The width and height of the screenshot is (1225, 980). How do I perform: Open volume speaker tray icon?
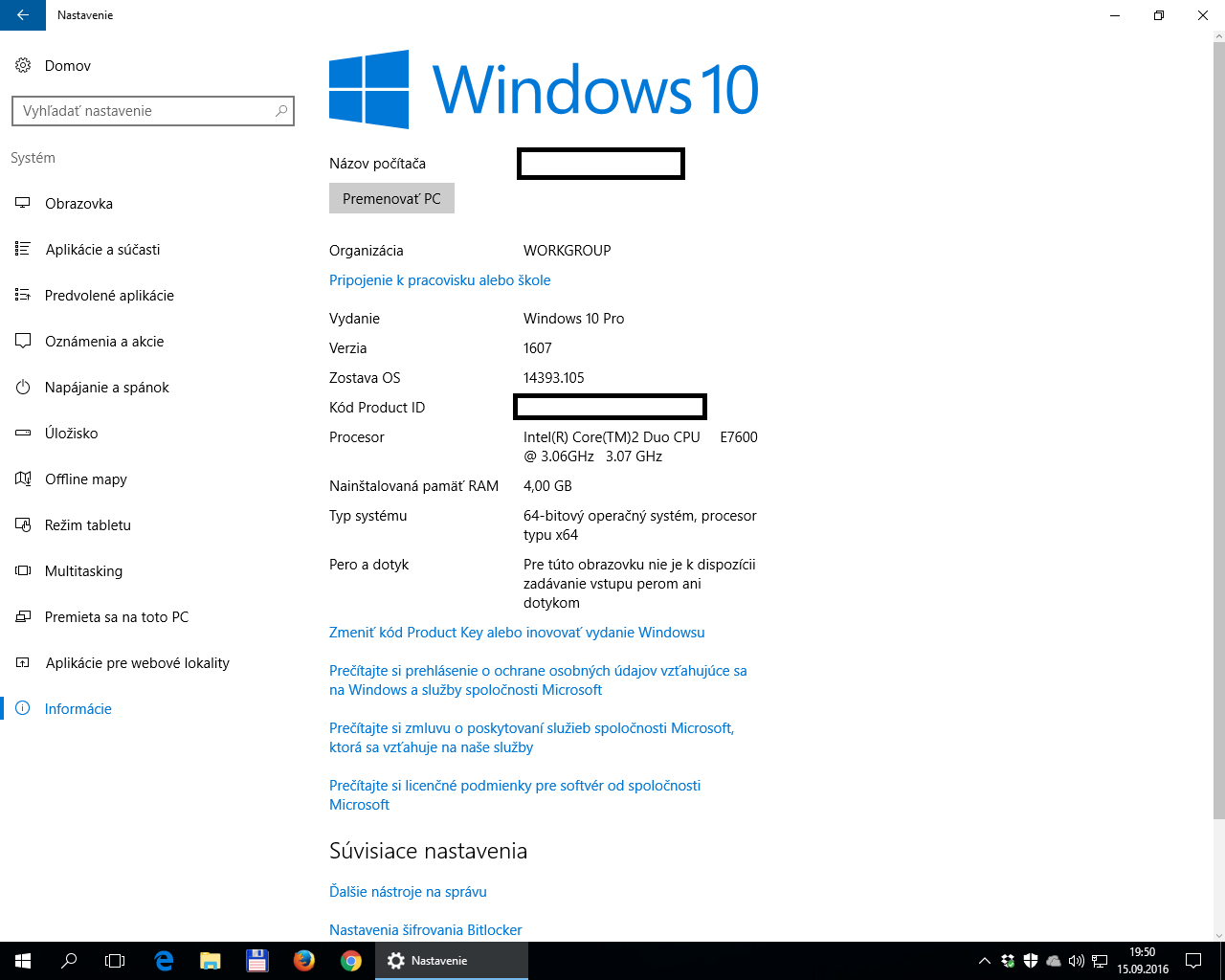coord(1077,961)
